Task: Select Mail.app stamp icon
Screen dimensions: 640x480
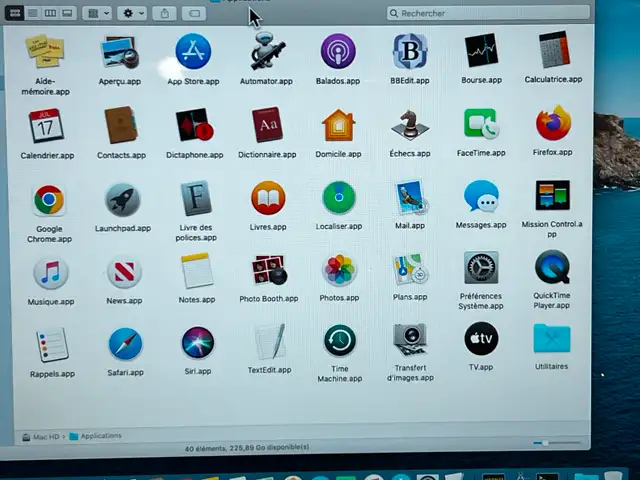Action: click(x=411, y=198)
